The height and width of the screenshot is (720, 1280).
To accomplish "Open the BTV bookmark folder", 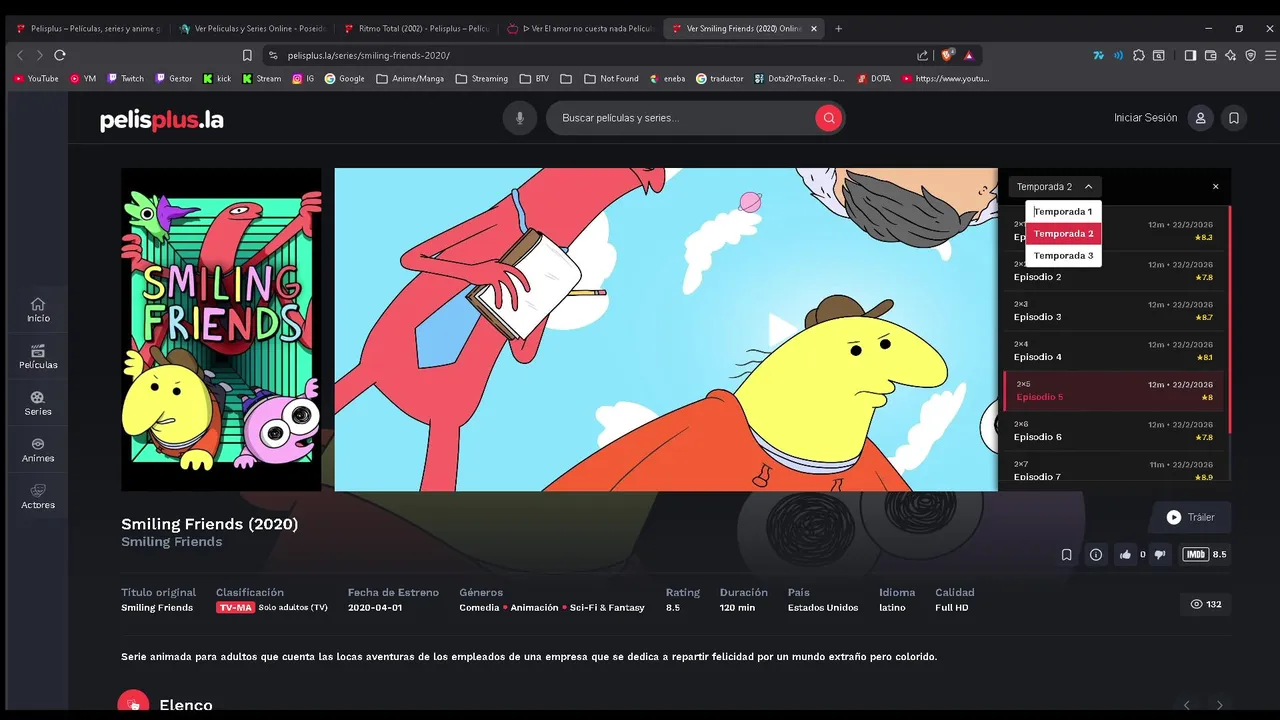I will pos(535,78).
